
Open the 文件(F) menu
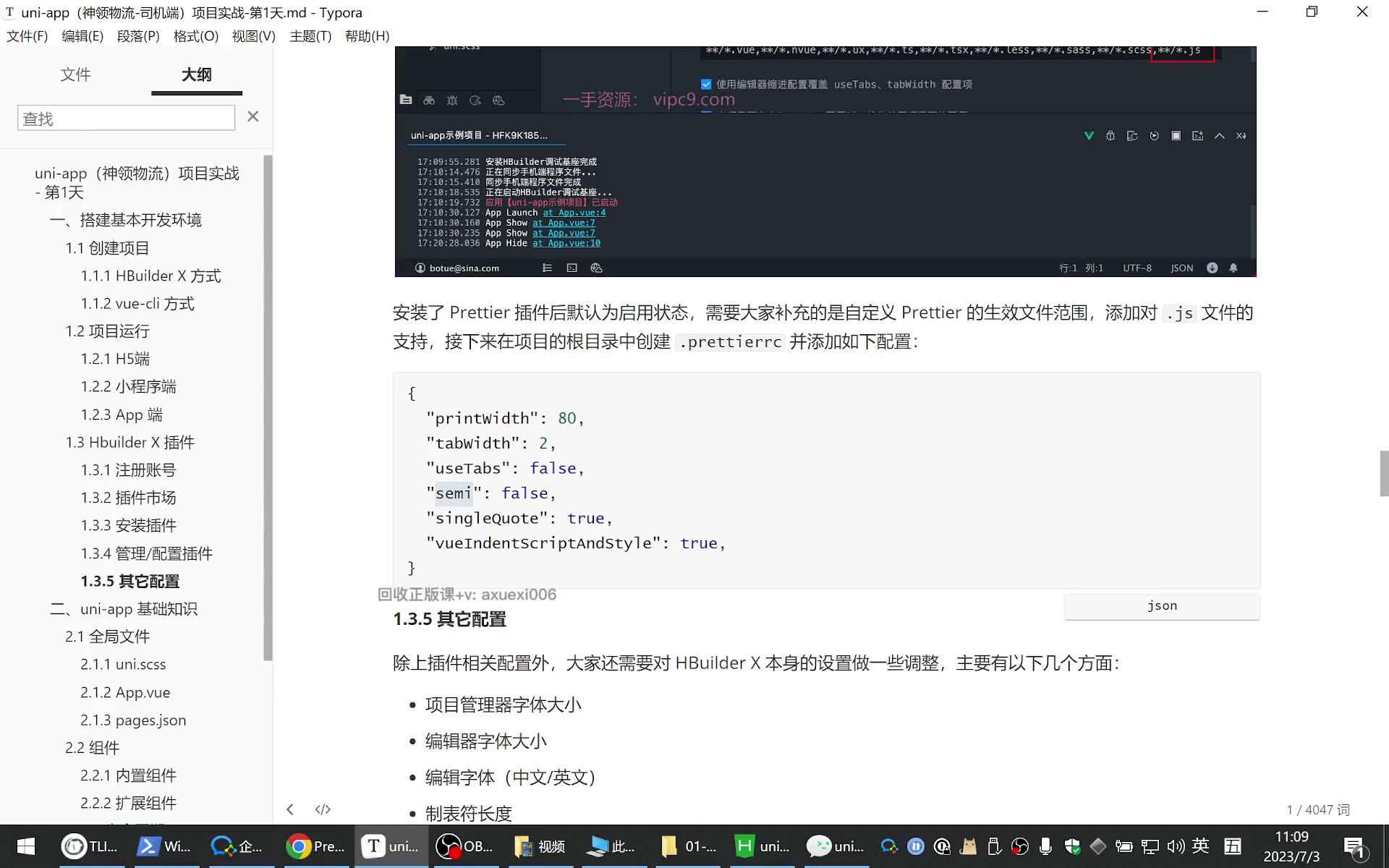pyautogui.click(x=27, y=36)
